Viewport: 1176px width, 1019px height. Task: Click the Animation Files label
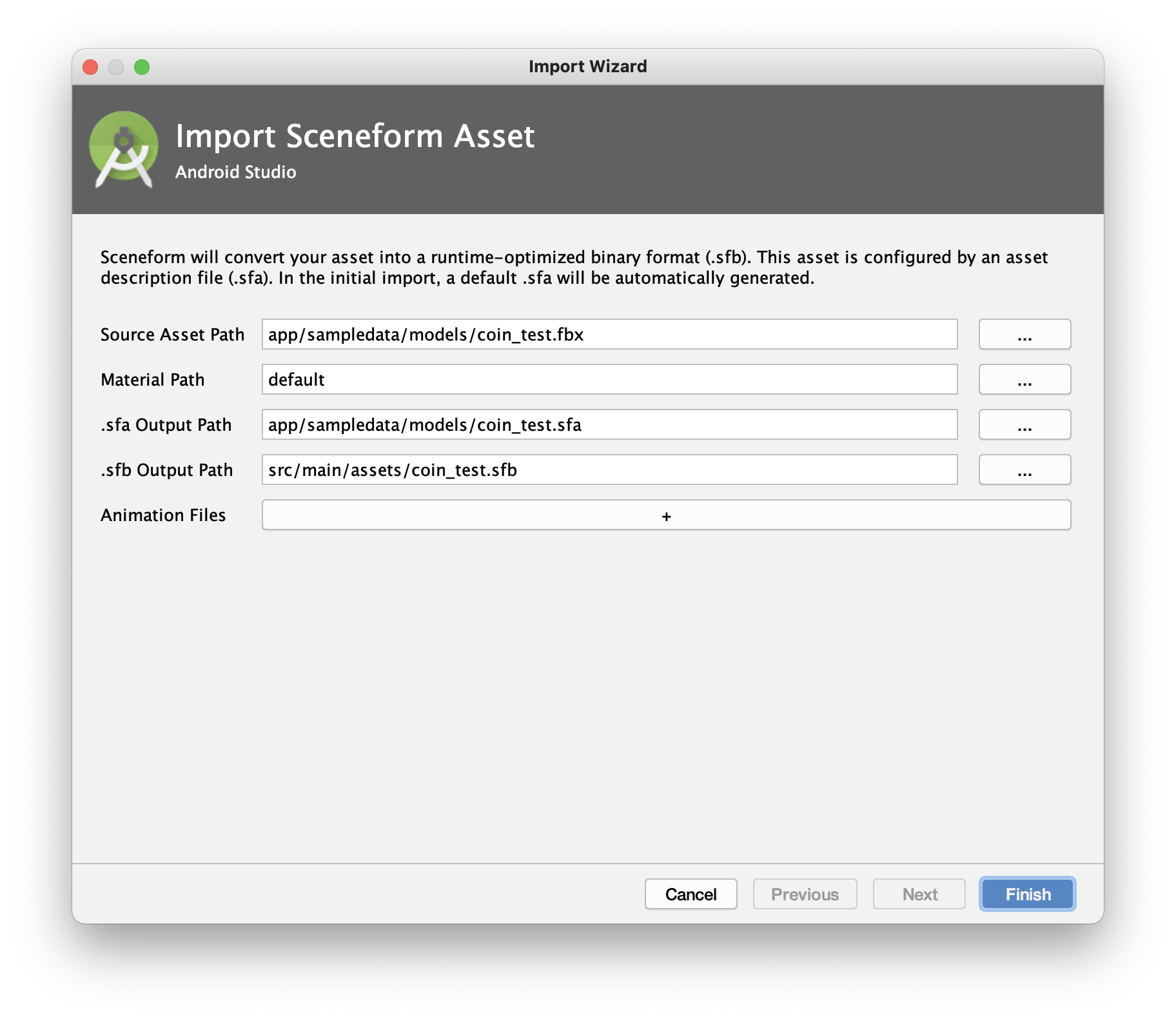click(x=163, y=515)
